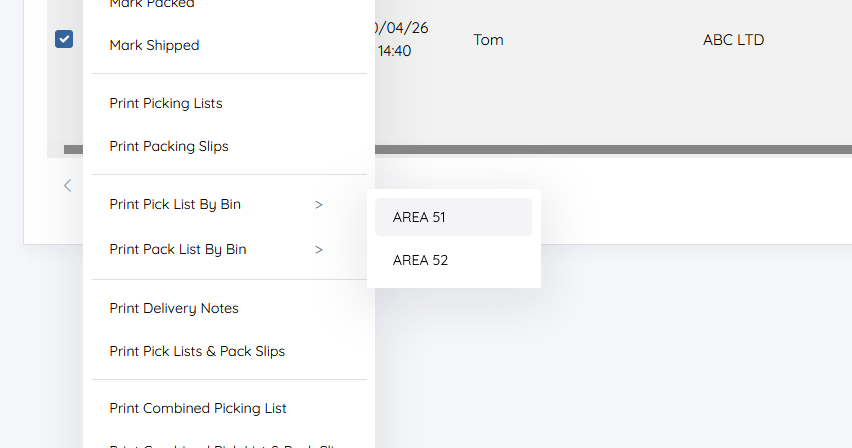Select Mark Shipped in the actions menu
This screenshot has width=852, height=448.
[x=154, y=45]
